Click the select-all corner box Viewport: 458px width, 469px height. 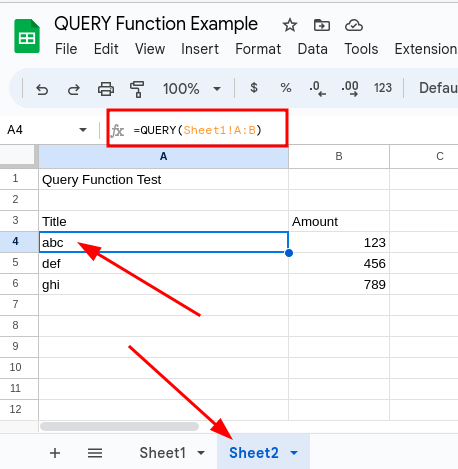(17, 156)
